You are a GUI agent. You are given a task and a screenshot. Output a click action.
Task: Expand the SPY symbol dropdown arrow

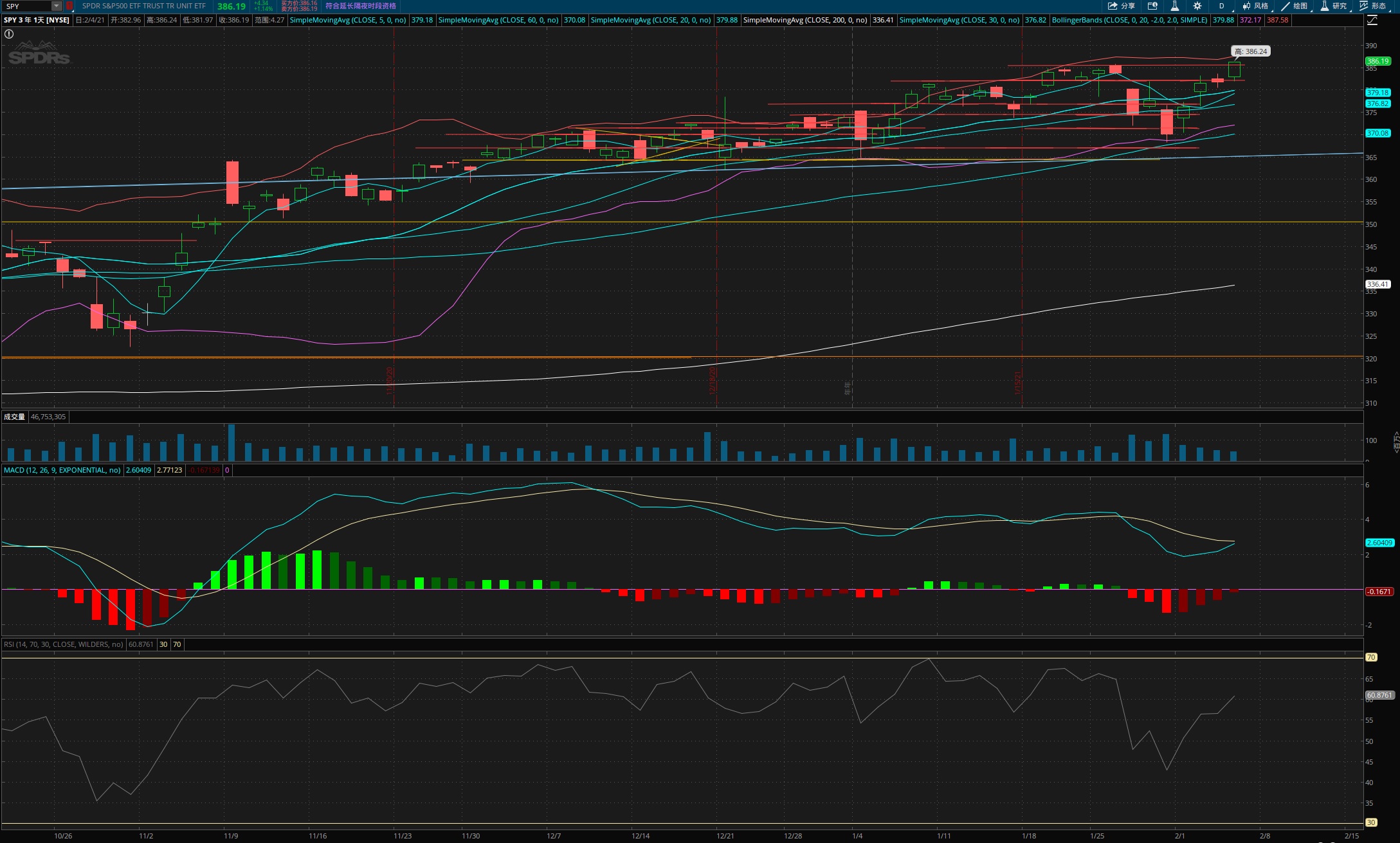click(x=57, y=6)
